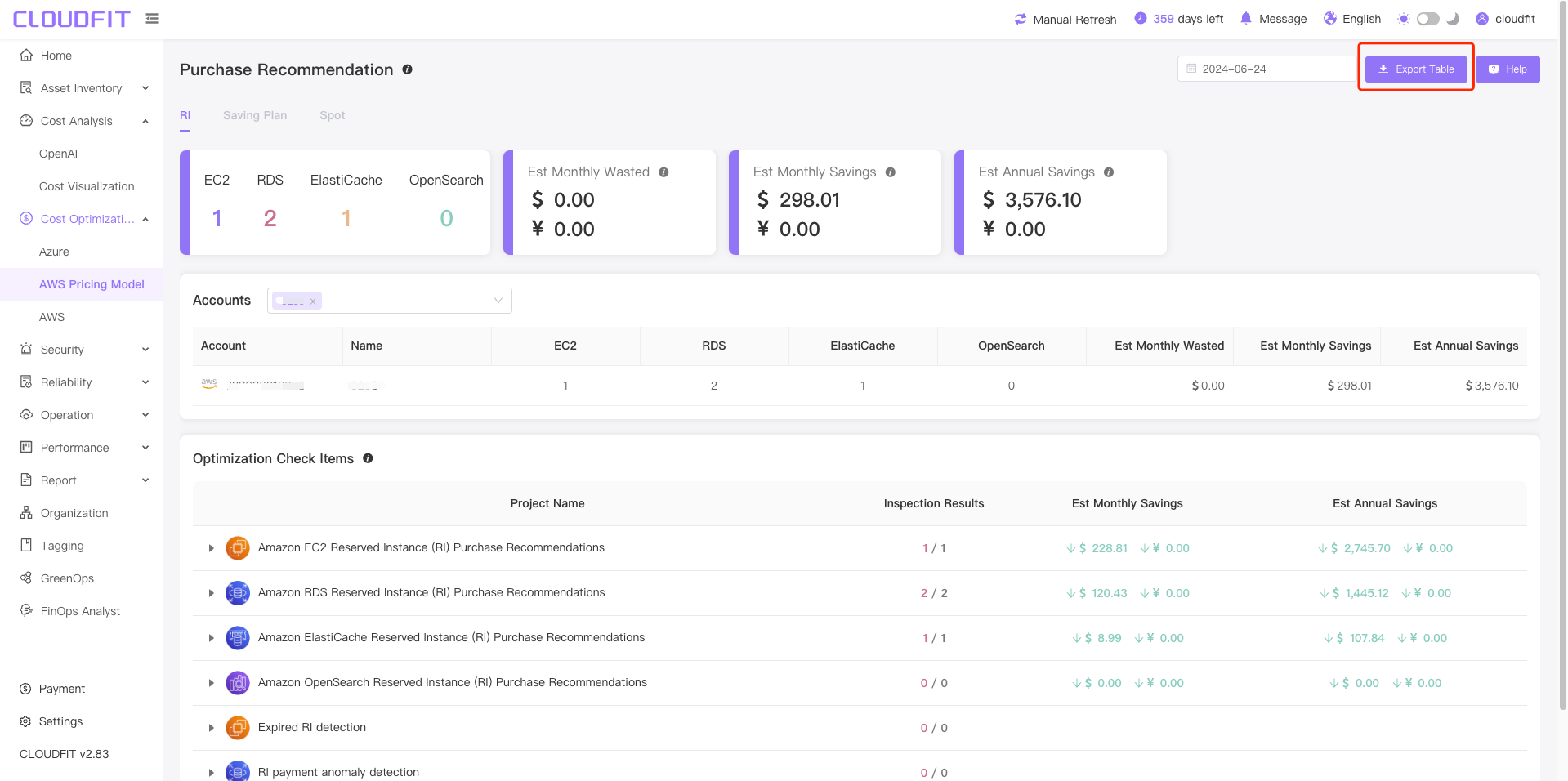
Task: Click the cloudfit user avatar icon
Action: click(1482, 19)
